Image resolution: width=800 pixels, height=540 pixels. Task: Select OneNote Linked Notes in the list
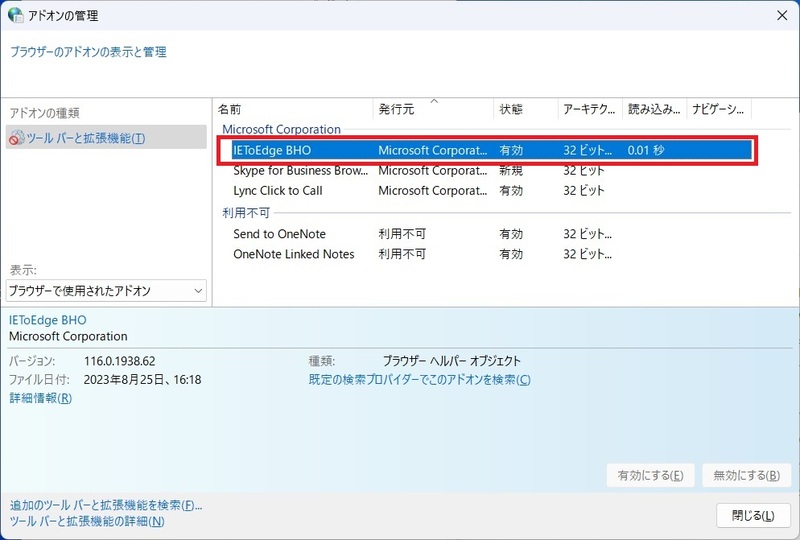coord(293,254)
